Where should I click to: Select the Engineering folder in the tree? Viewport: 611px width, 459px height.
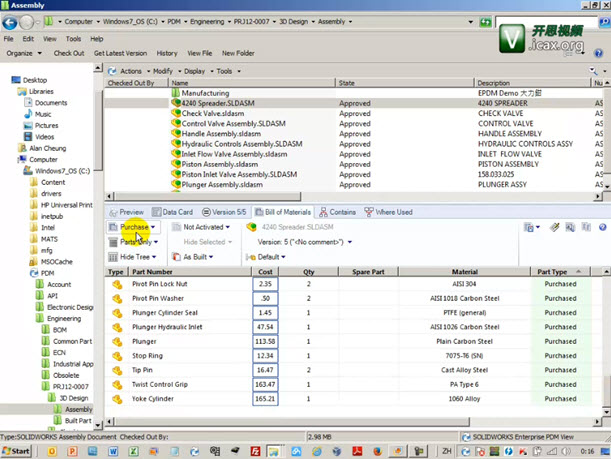(65, 318)
